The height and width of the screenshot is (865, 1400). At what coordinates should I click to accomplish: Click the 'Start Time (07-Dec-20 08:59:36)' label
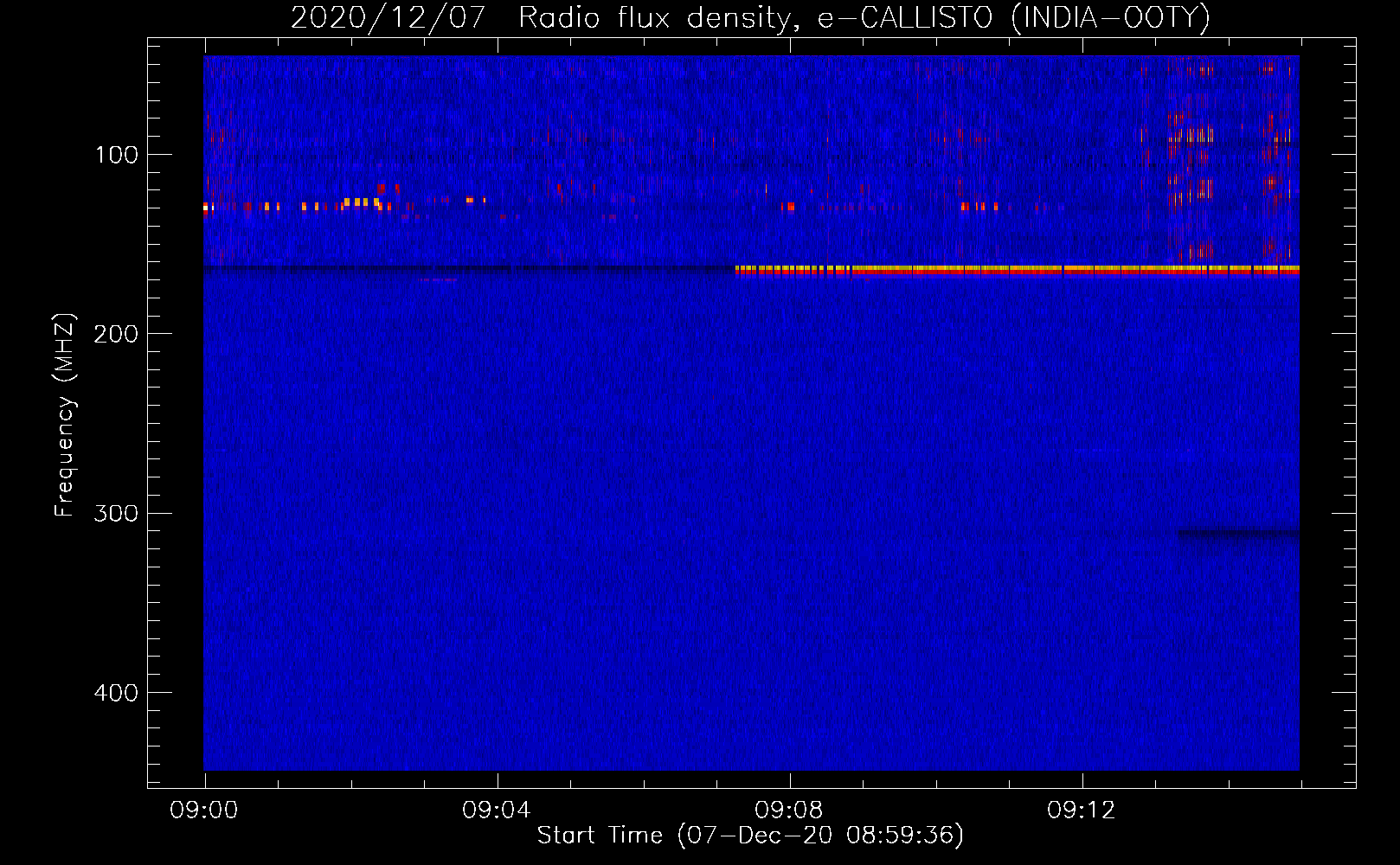[750, 836]
